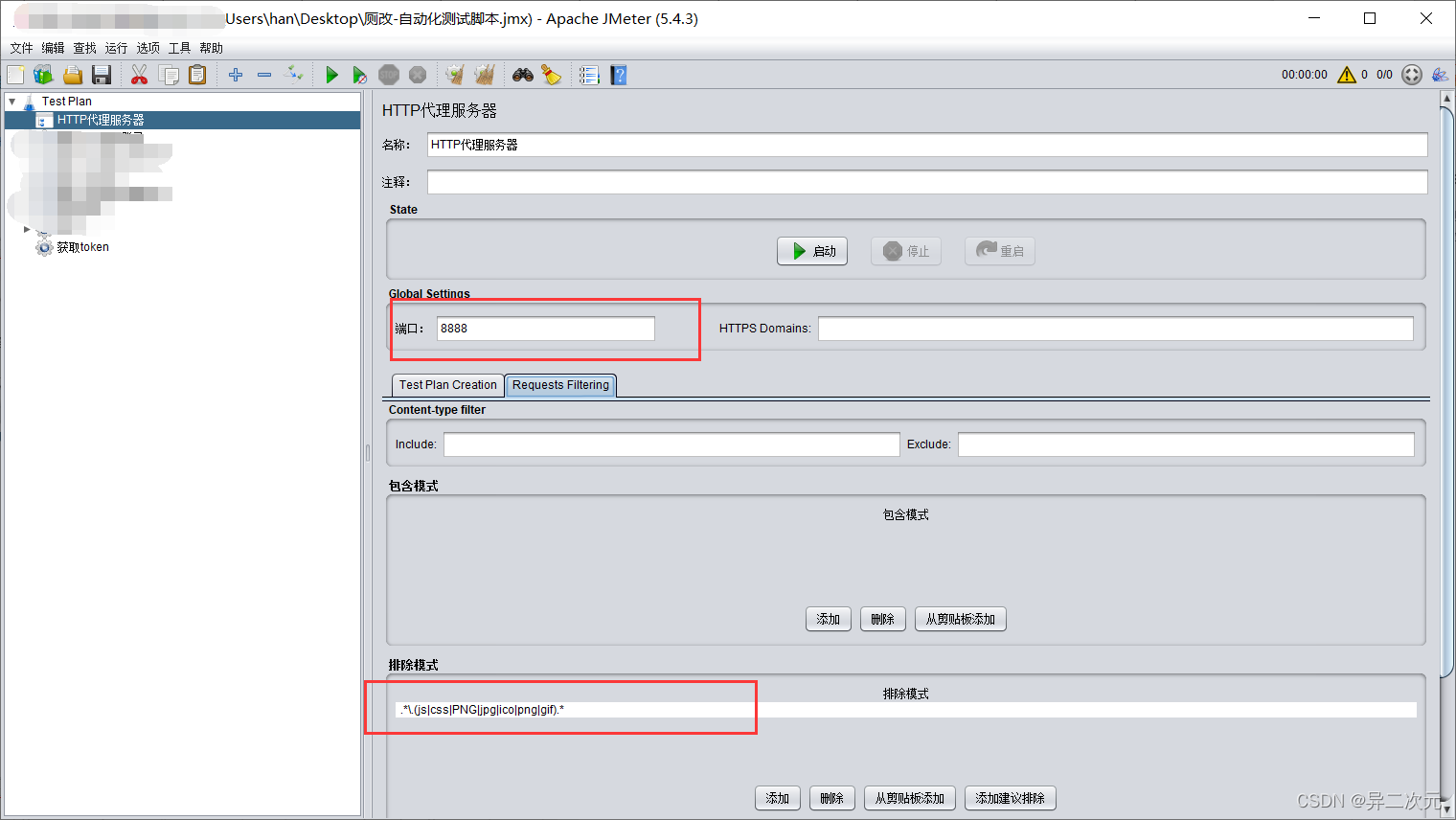Click the far-right toolbar quill icon
This screenshot has width=1456, height=820.
tap(1440, 75)
